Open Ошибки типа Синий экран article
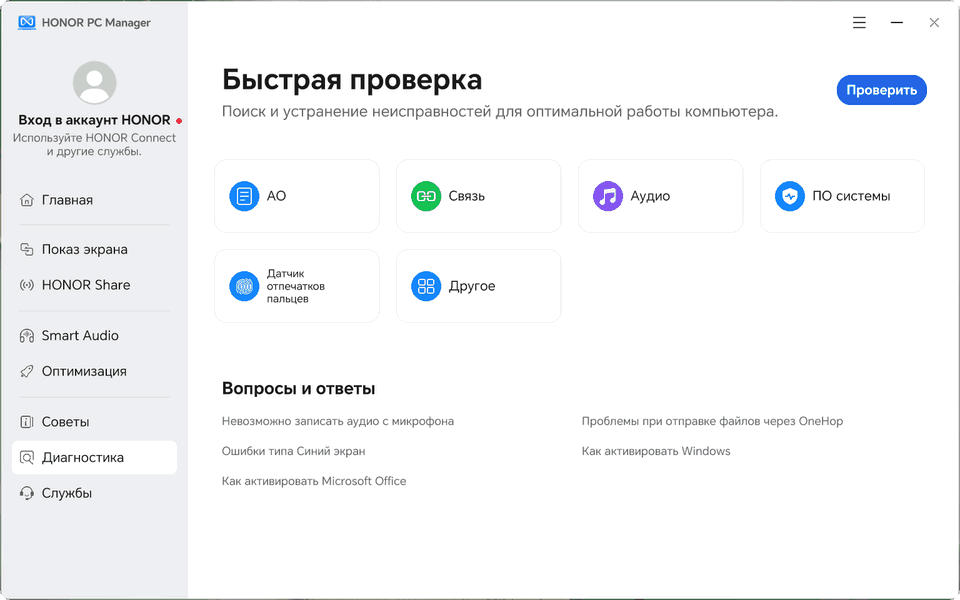Screen dimensions: 960x600 pyautogui.click(x=293, y=451)
